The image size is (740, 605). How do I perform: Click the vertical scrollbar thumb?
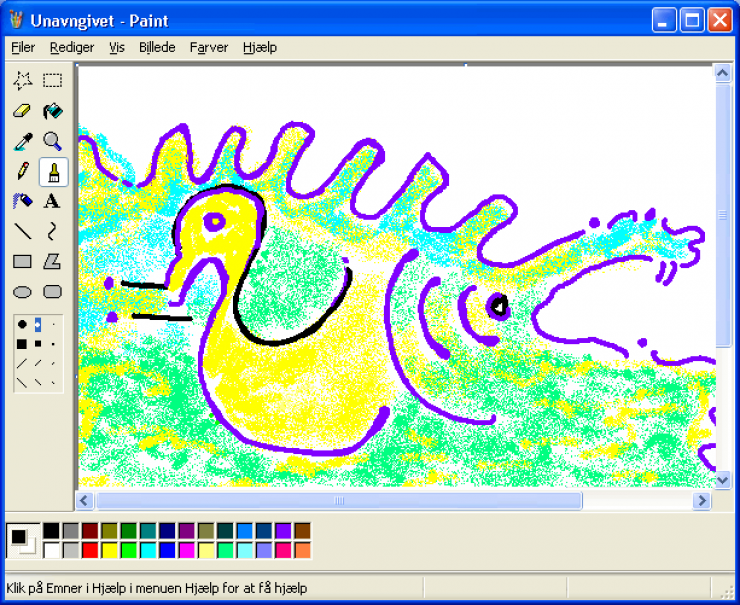coord(723,215)
